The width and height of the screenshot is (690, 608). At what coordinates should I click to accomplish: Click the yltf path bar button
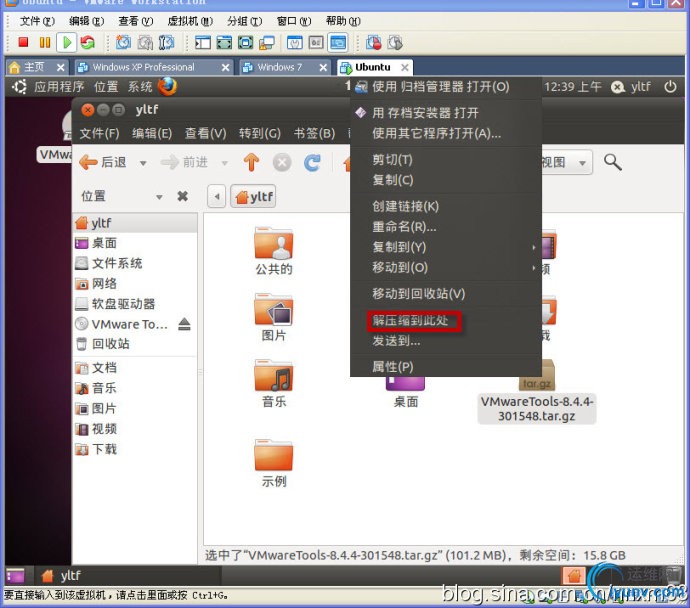tap(253, 196)
